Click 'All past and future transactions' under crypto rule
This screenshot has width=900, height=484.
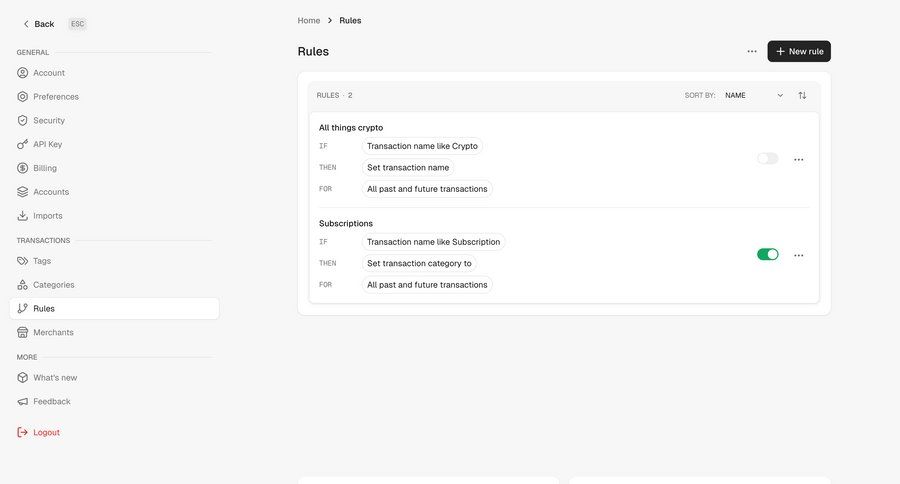(427, 189)
